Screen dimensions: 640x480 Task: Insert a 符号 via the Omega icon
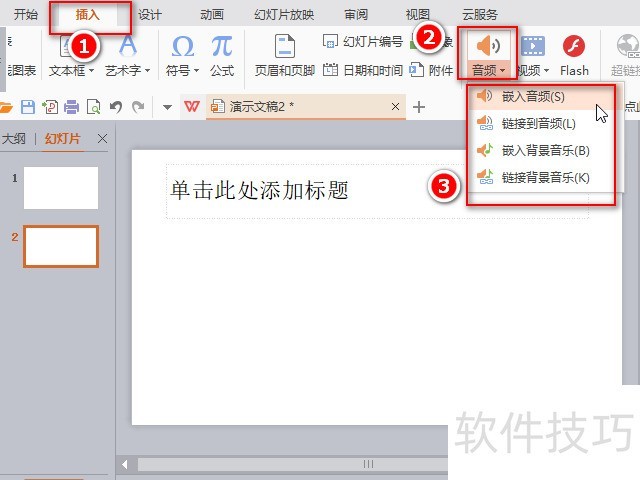182,46
